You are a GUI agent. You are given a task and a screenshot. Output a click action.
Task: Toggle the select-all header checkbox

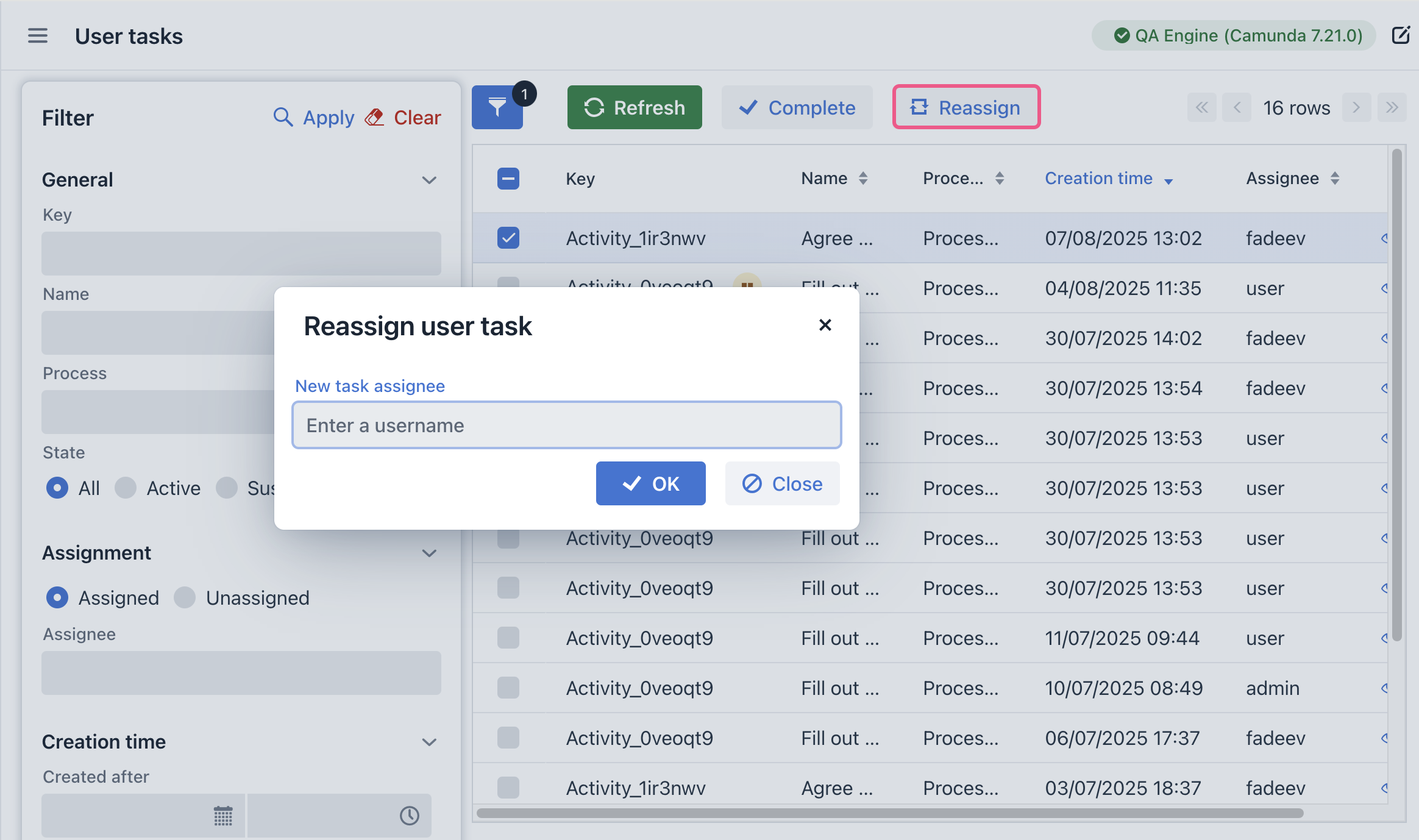pos(508,179)
